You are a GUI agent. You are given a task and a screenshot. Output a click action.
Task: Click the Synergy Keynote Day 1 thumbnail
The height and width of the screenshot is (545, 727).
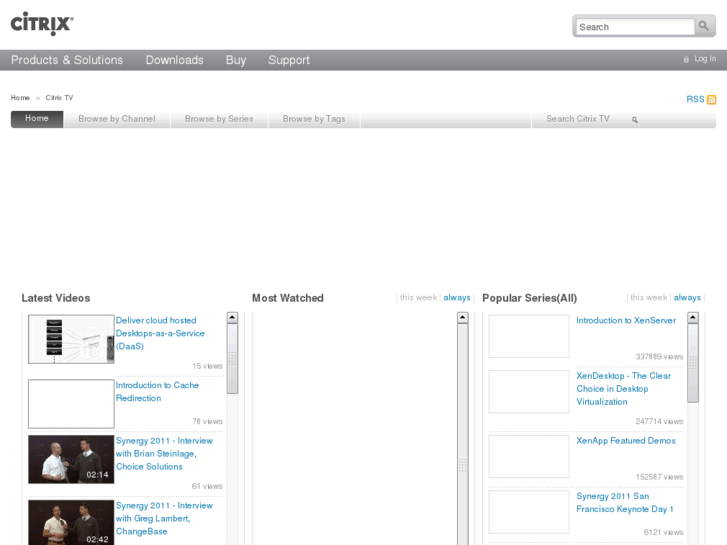[x=529, y=512]
